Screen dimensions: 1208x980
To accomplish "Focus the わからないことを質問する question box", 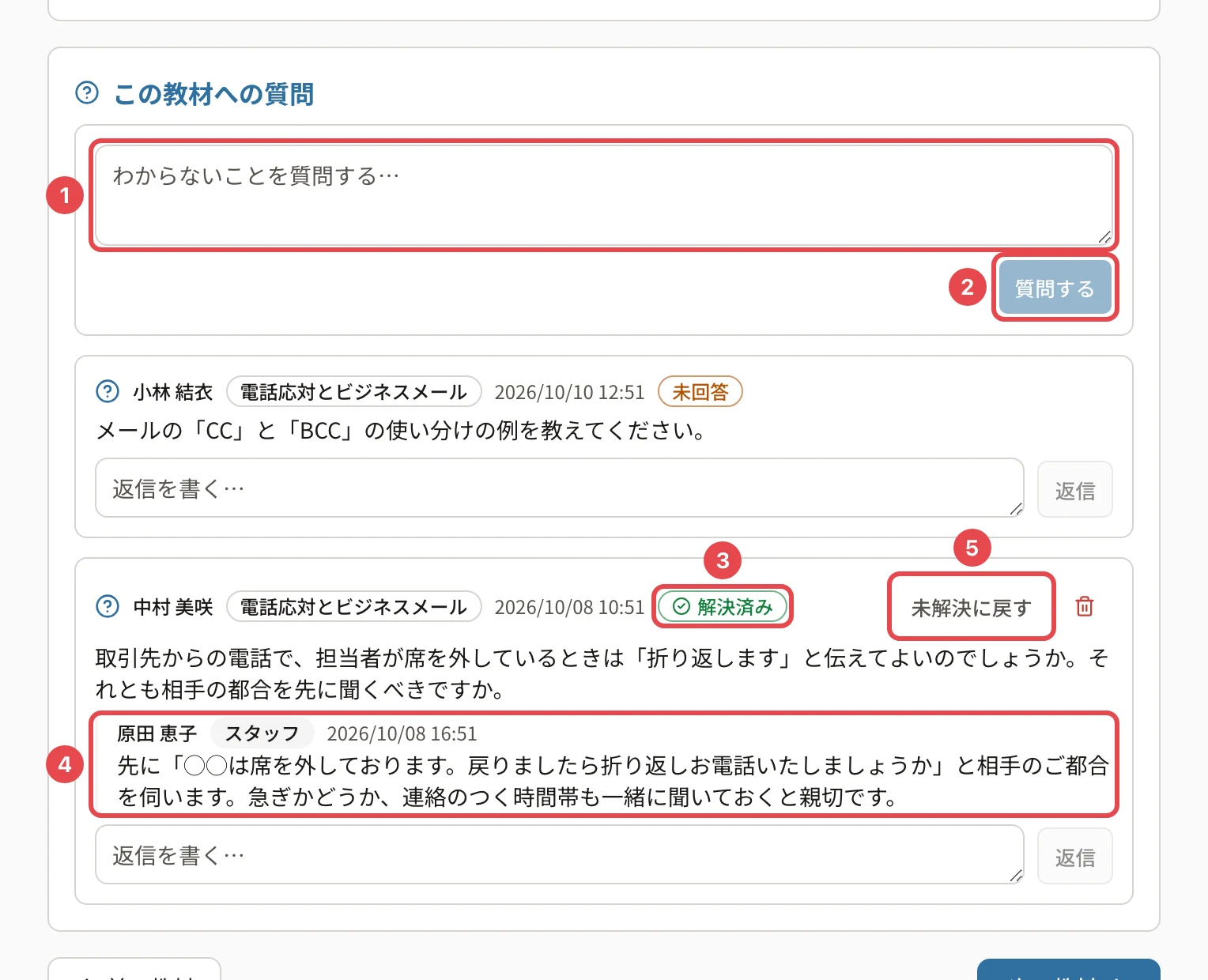I will coord(604,196).
